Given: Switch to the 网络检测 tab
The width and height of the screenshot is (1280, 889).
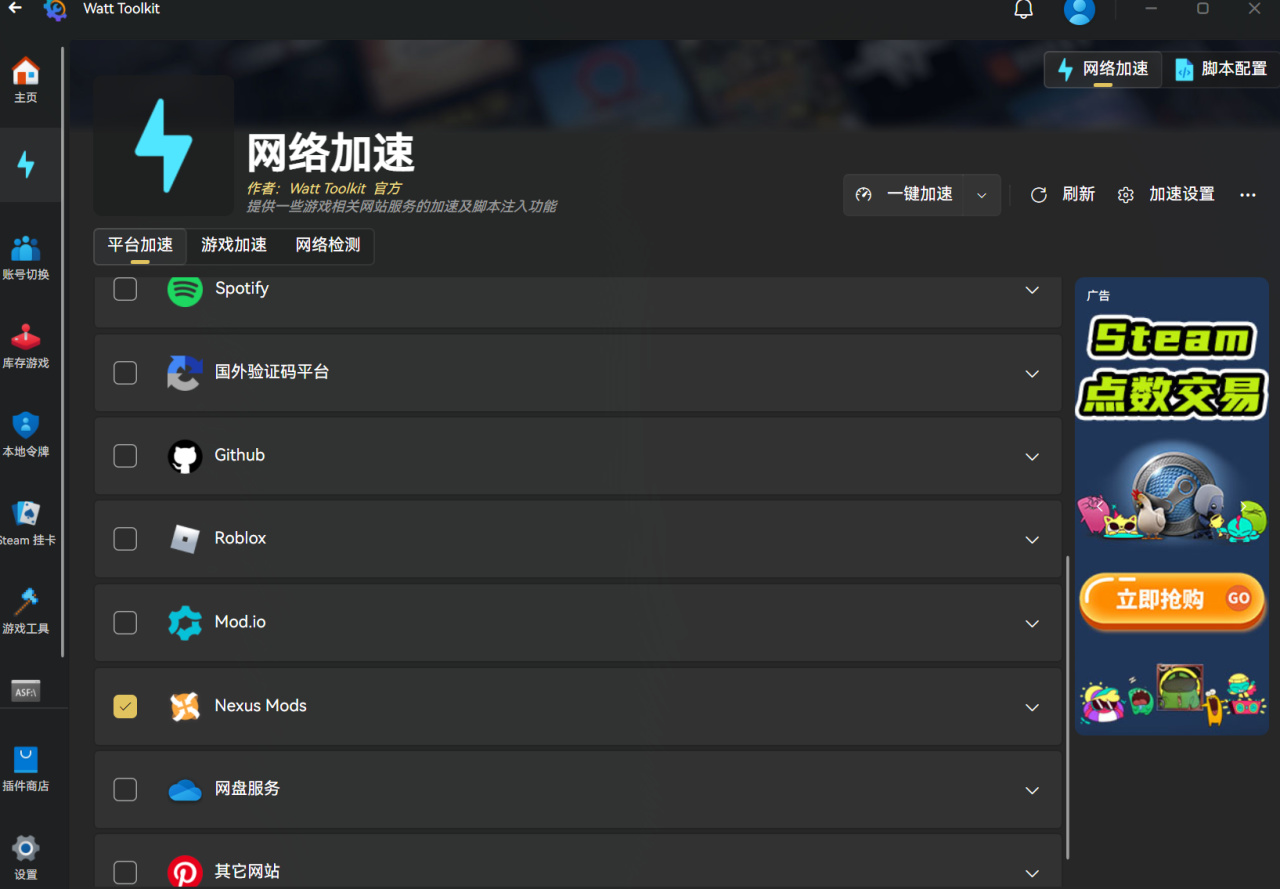Looking at the screenshot, I should point(328,245).
